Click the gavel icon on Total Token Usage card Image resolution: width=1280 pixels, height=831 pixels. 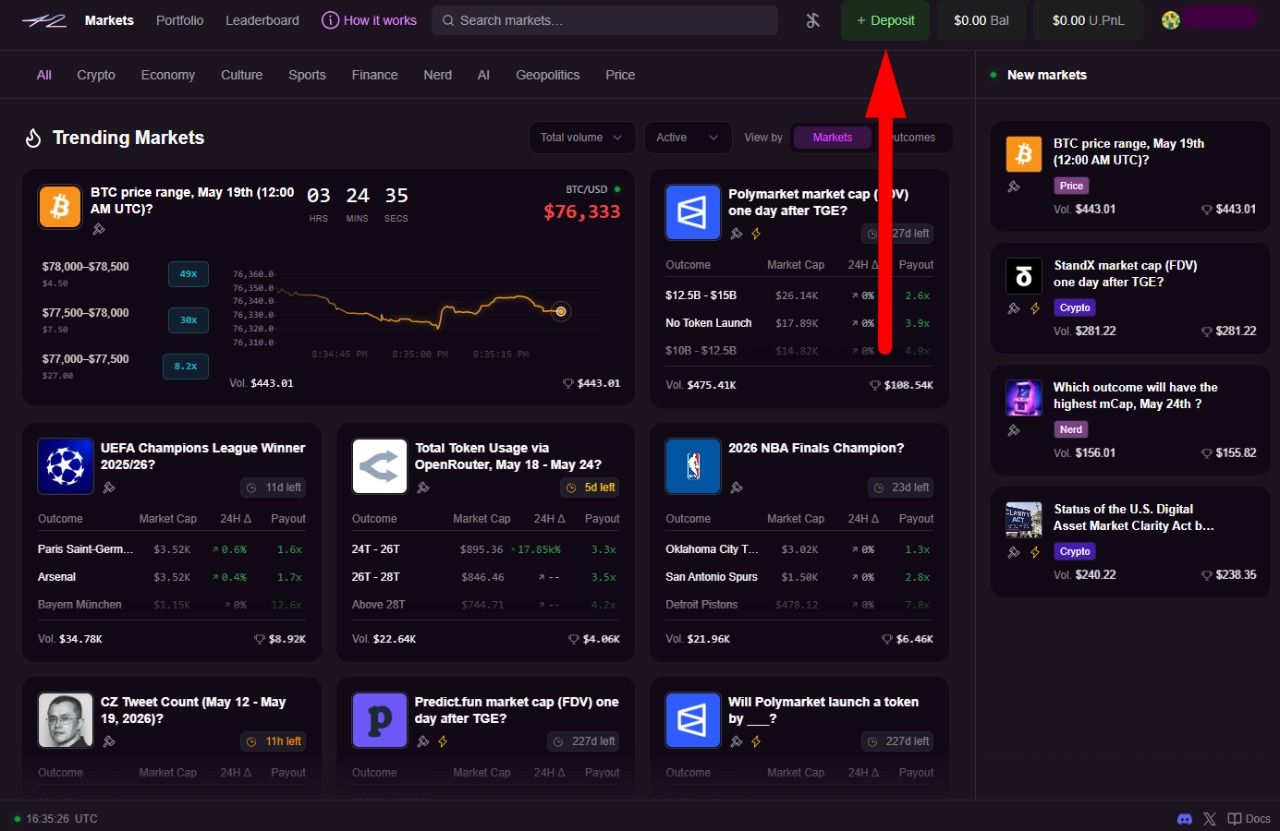(x=423, y=488)
